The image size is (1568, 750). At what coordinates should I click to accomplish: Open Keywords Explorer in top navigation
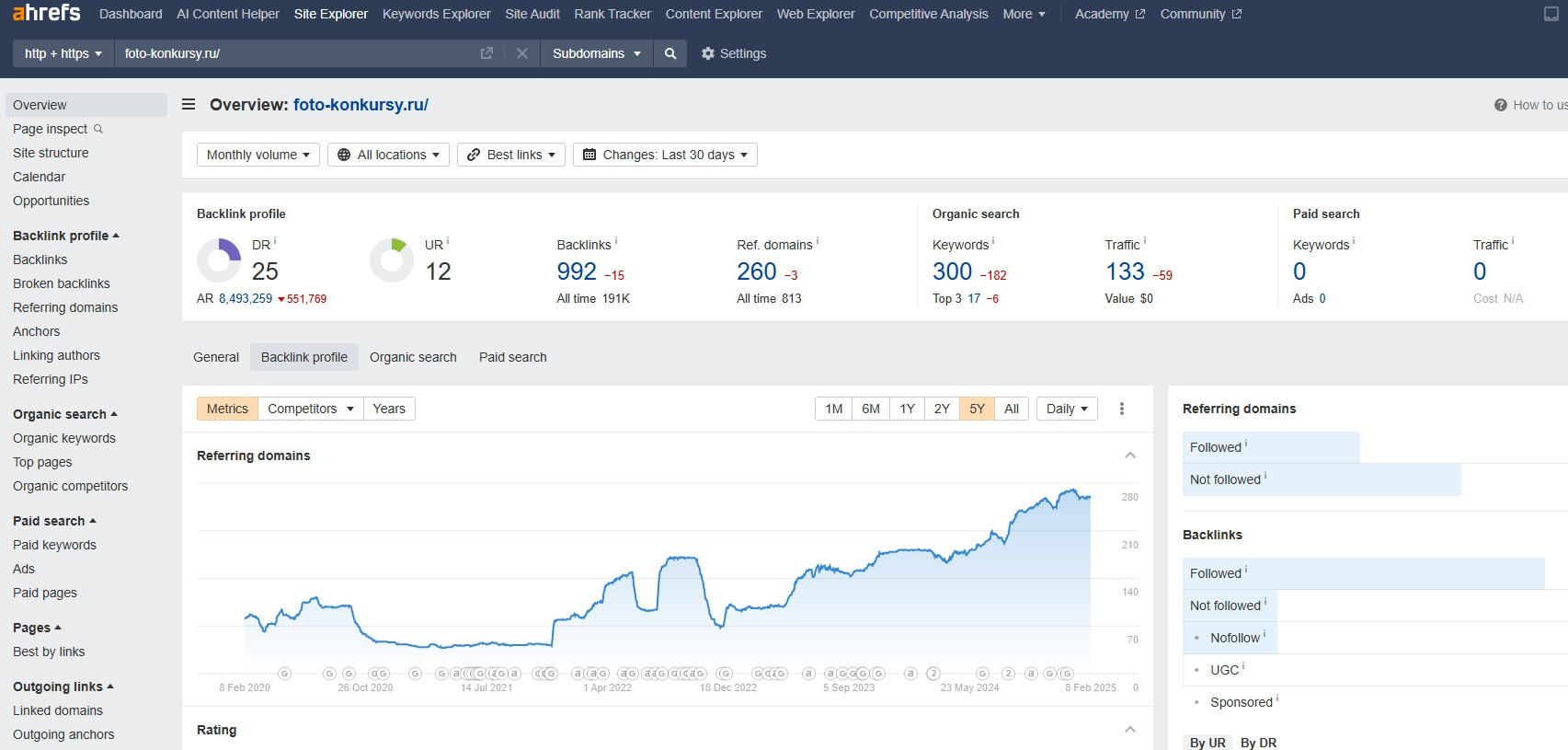point(437,14)
